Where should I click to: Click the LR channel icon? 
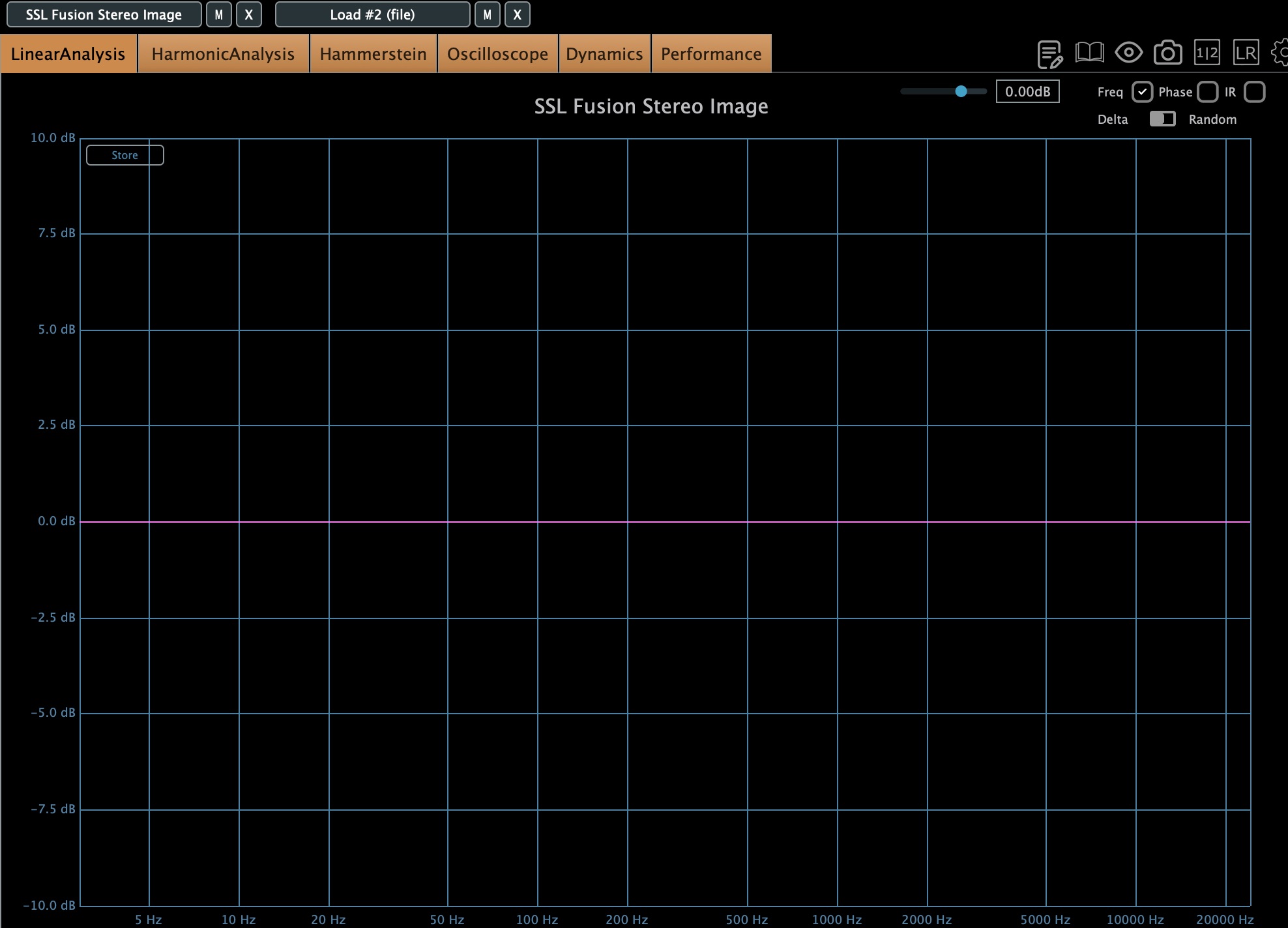[1246, 53]
